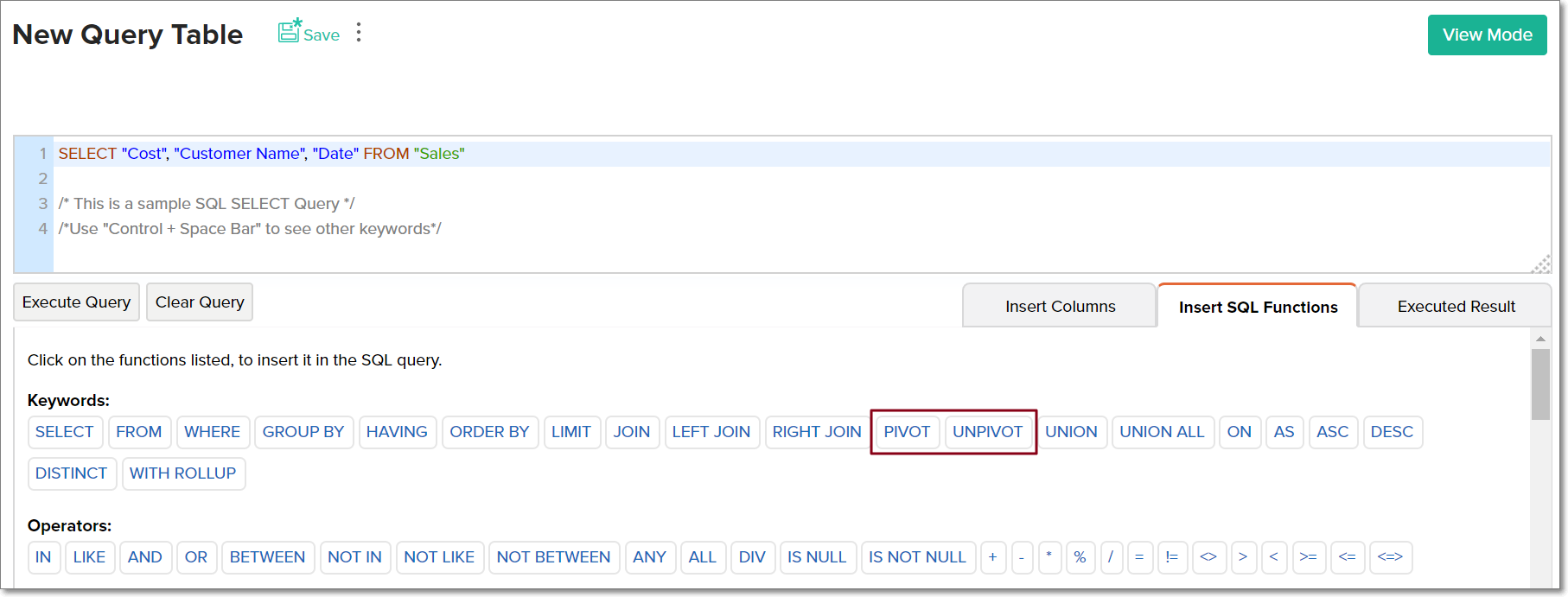Image resolution: width=1568 pixels, height=597 pixels.
Task: Insert the GROUP BY keyword
Action: (303, 432)
